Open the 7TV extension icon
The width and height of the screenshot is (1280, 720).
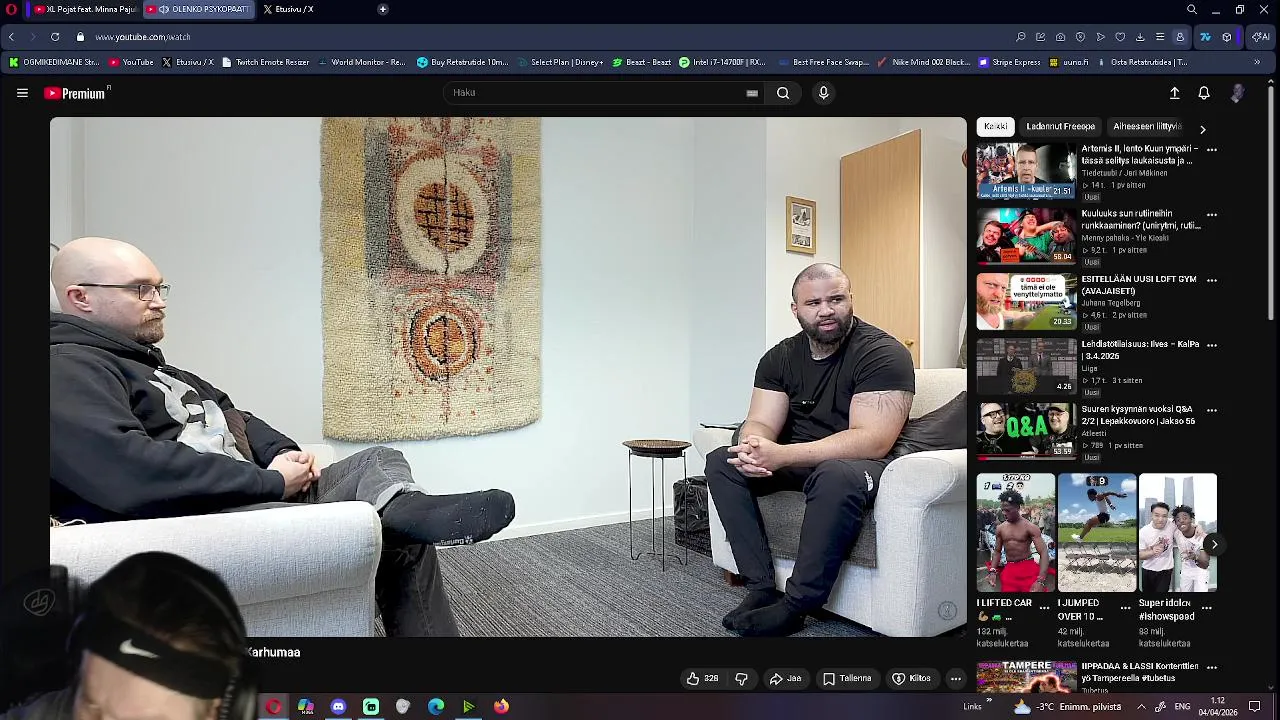1205,37
